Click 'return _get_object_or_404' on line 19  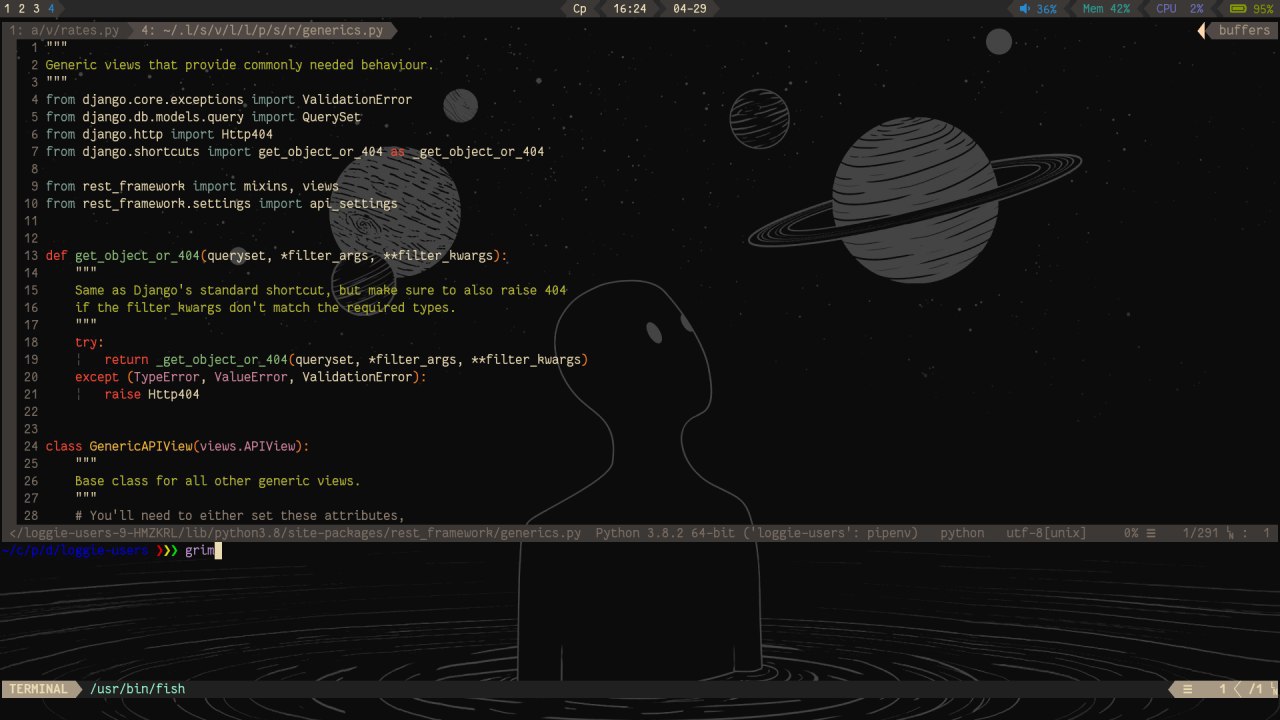point(196,360)
